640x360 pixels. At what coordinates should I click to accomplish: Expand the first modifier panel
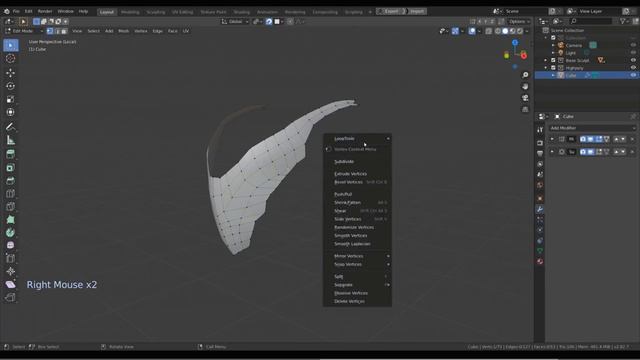pyautogui.click(x=552, y=139)
